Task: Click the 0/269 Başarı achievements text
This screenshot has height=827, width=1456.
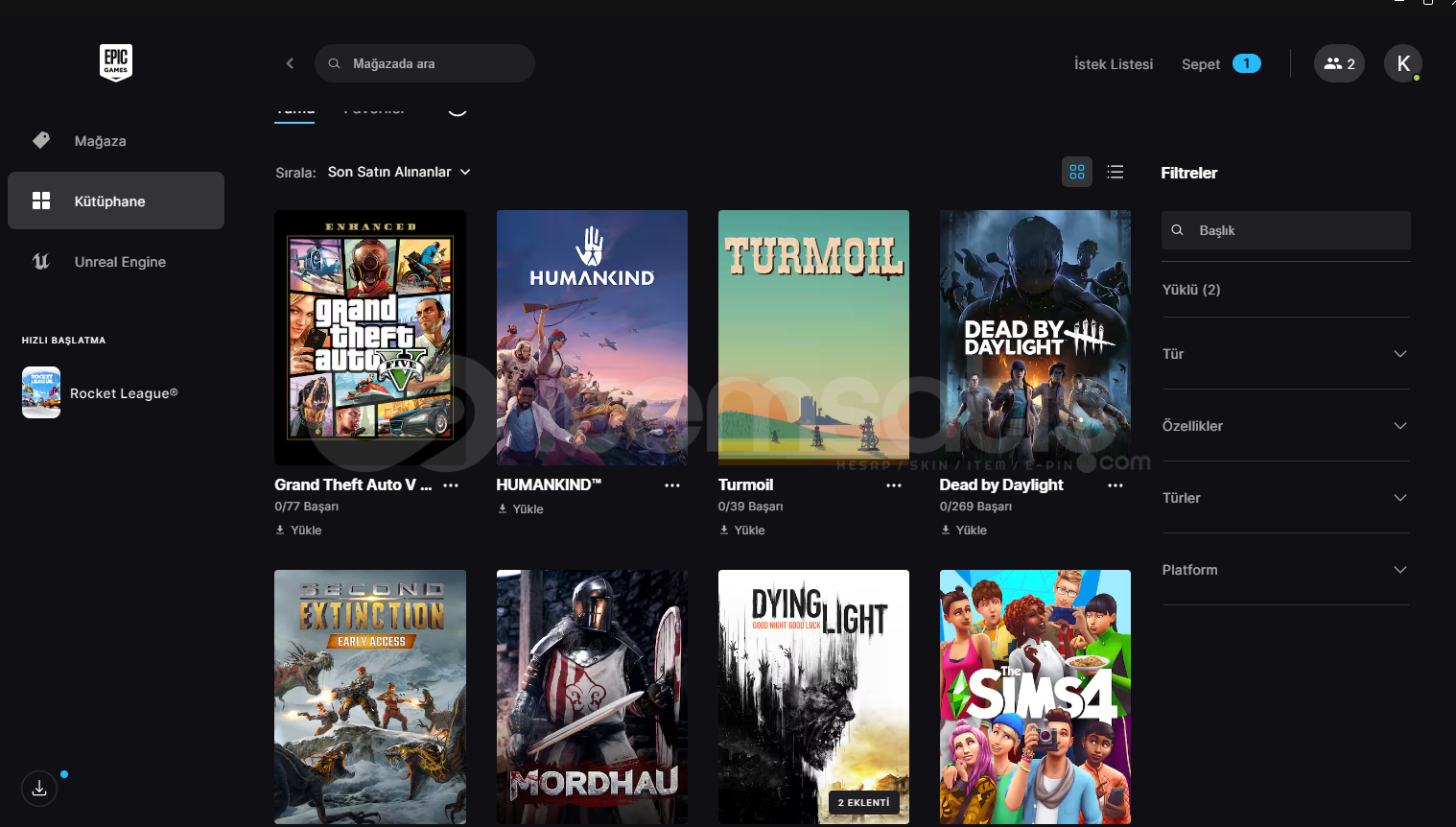Action: 975,507
